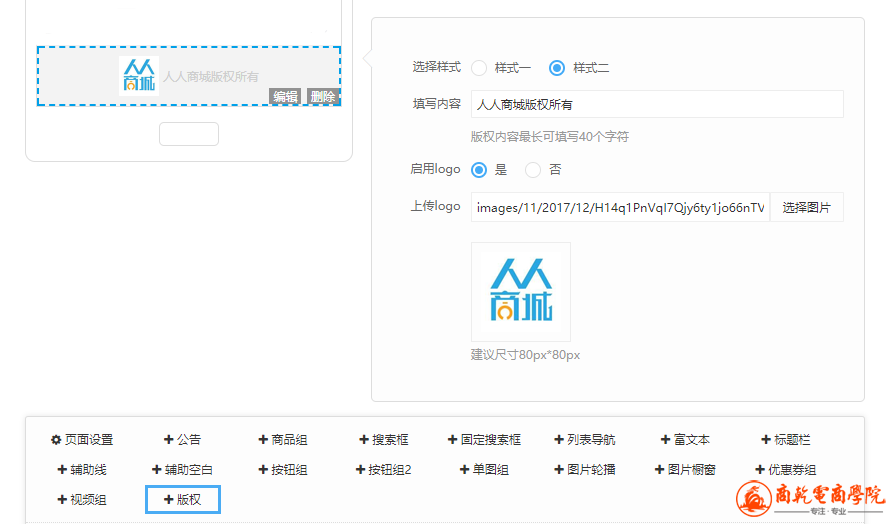The height and width of the screenshot is (524, 891).
Task: Add a 富文本 component
Action: [685, 440]
